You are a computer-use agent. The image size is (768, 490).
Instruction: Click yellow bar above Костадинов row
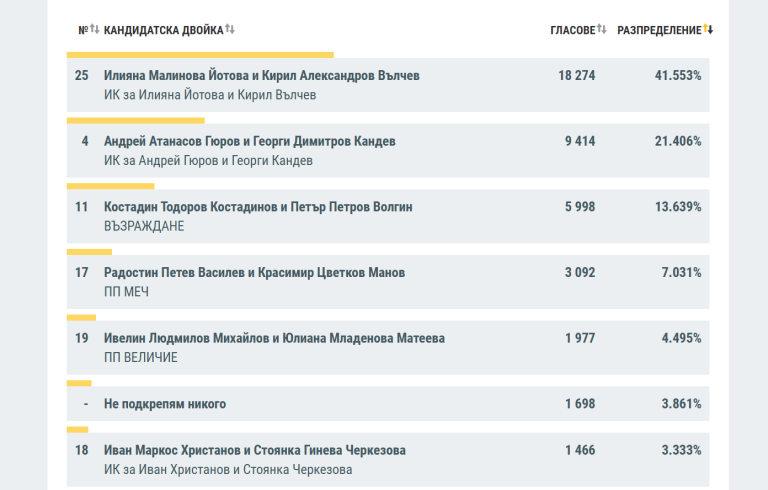tap(111, 186)
